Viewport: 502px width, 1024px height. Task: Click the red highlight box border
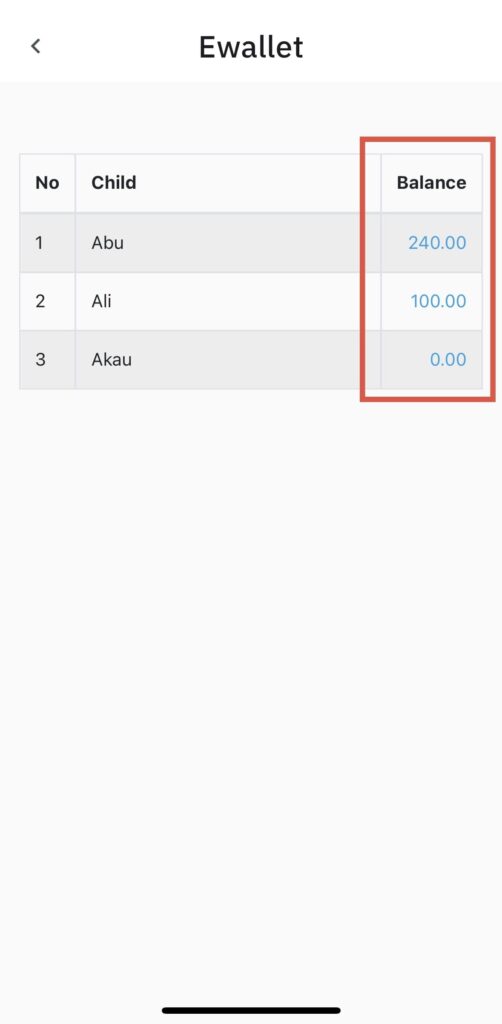pos(428,140)
